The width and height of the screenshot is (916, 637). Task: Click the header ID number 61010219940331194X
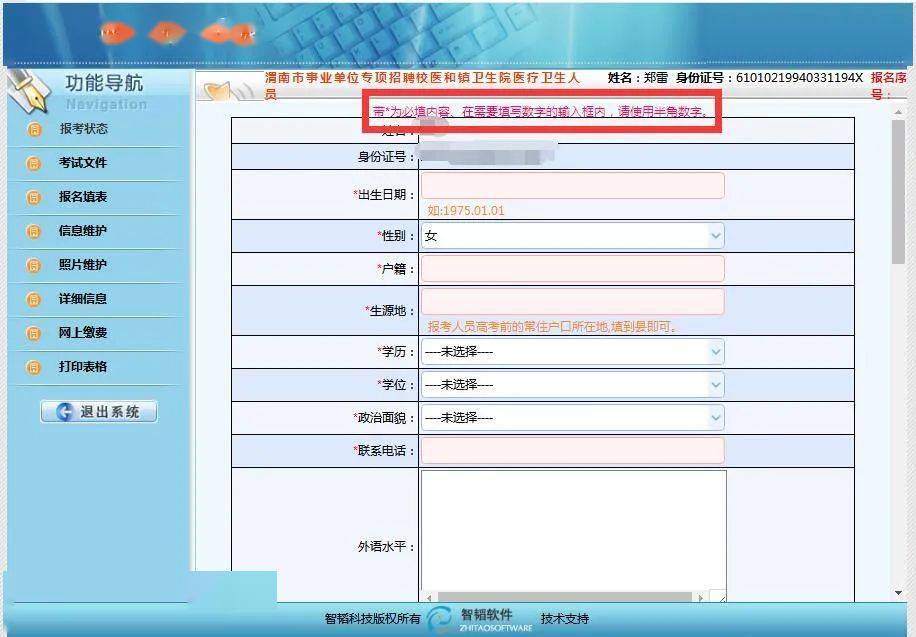pos(799,77)
